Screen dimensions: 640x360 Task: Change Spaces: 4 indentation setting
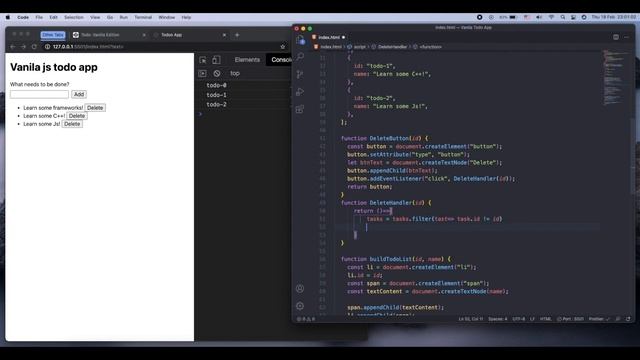tap(498, 319)
